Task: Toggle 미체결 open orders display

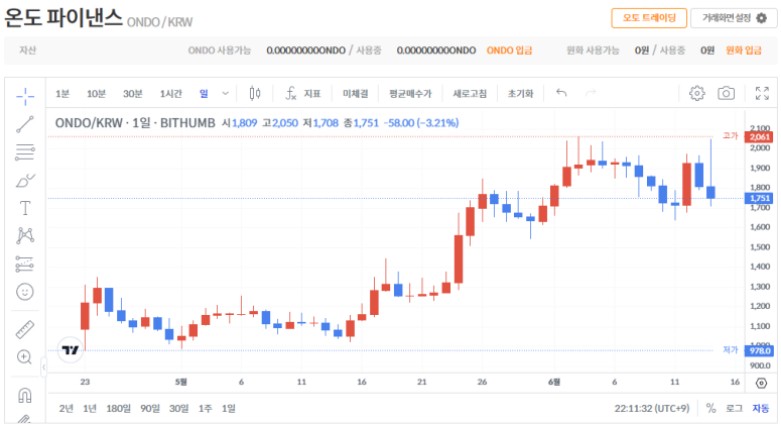Action: tap(355, 94)
